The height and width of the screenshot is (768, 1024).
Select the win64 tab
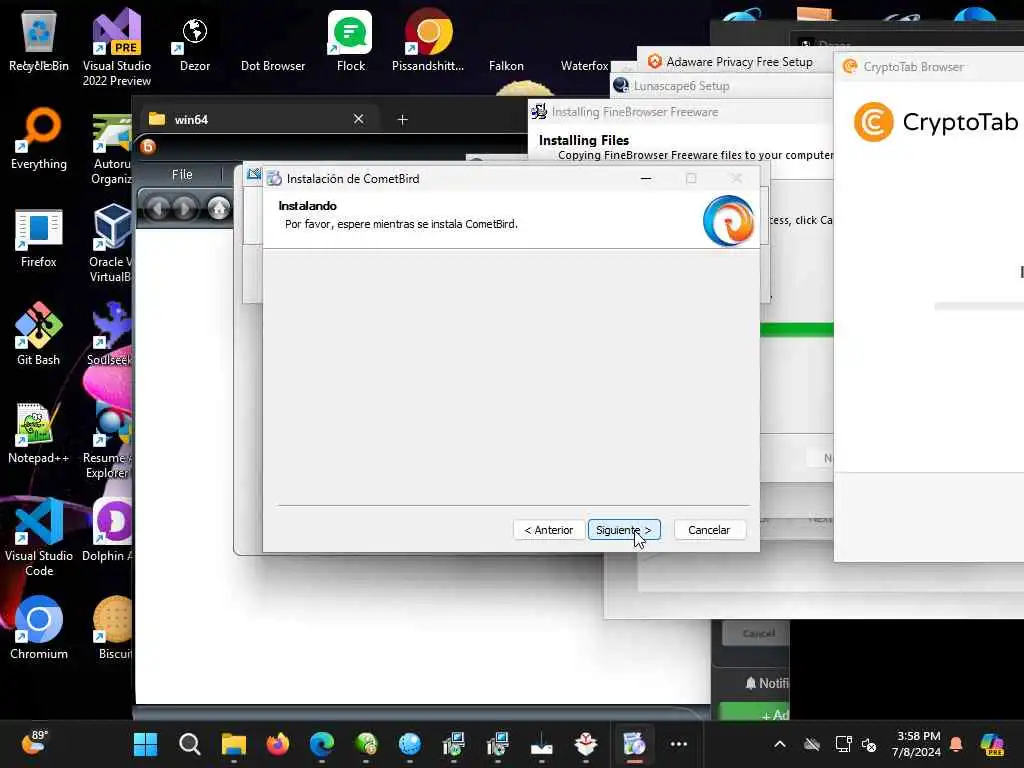[x=258, y=120]
